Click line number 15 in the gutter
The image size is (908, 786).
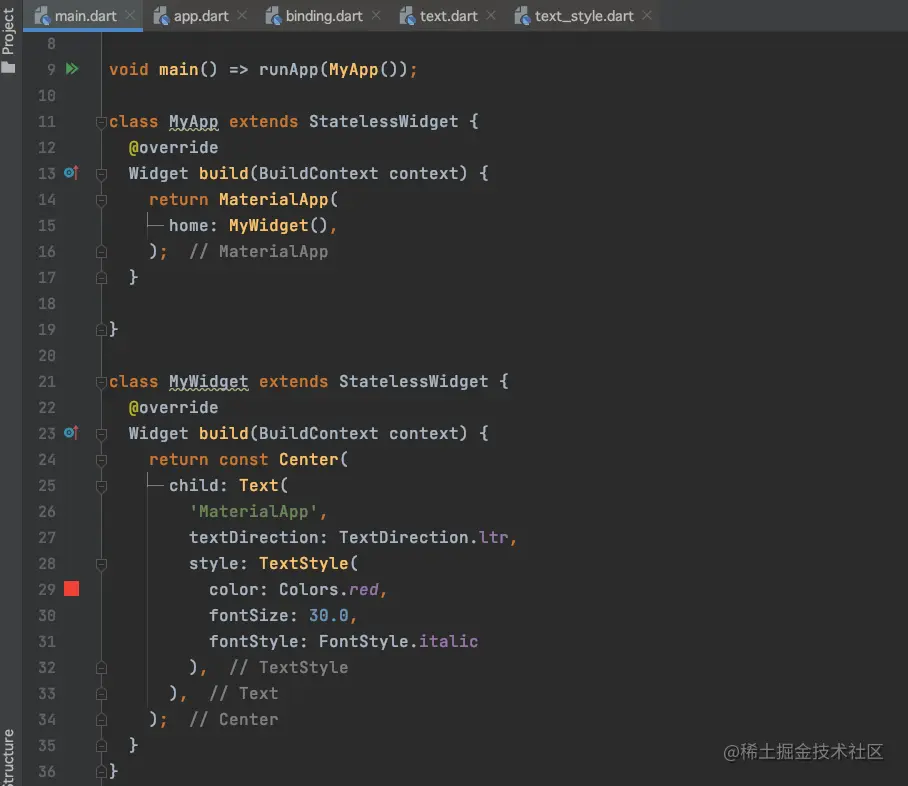[x=47, y=225]
